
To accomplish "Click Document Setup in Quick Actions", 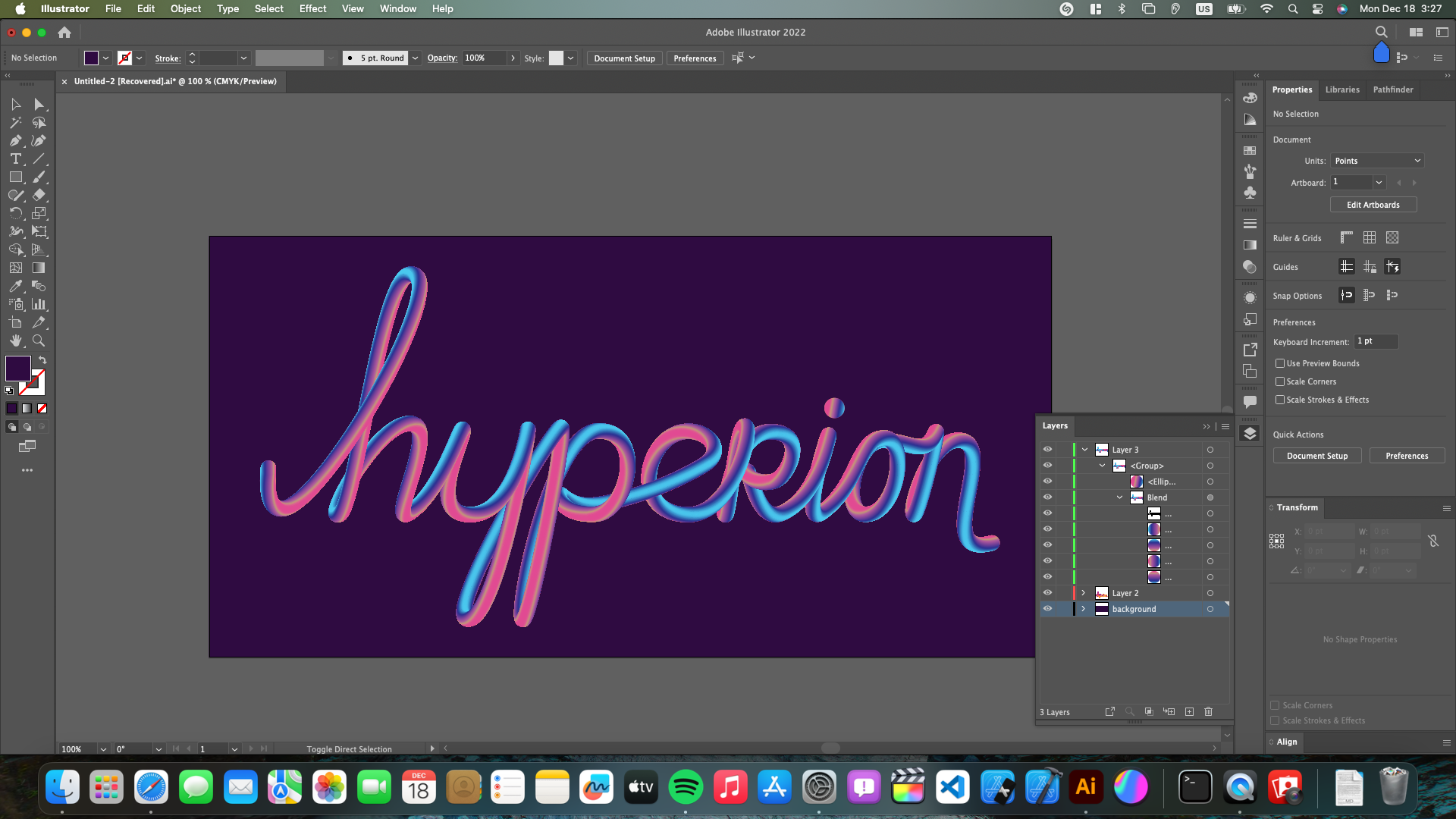I will point(1317,456).
